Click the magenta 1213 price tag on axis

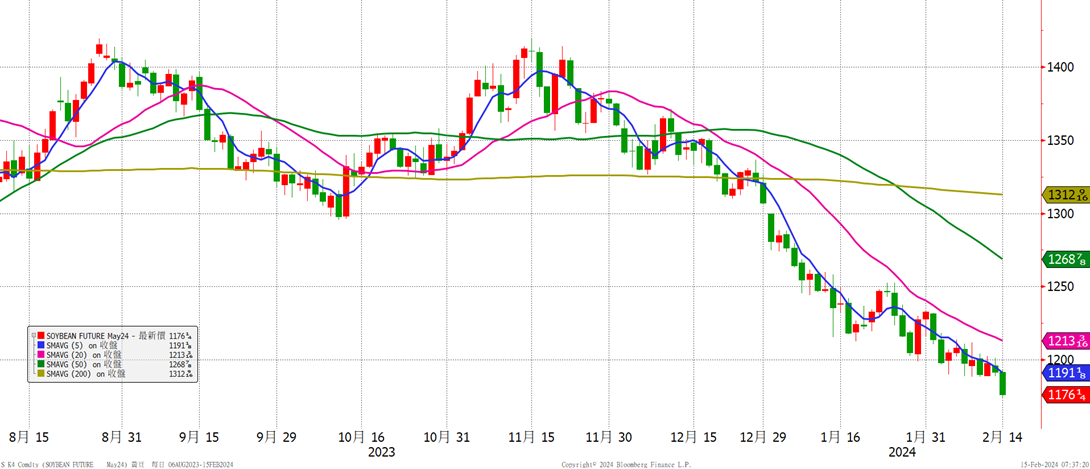click(1065, 340)
